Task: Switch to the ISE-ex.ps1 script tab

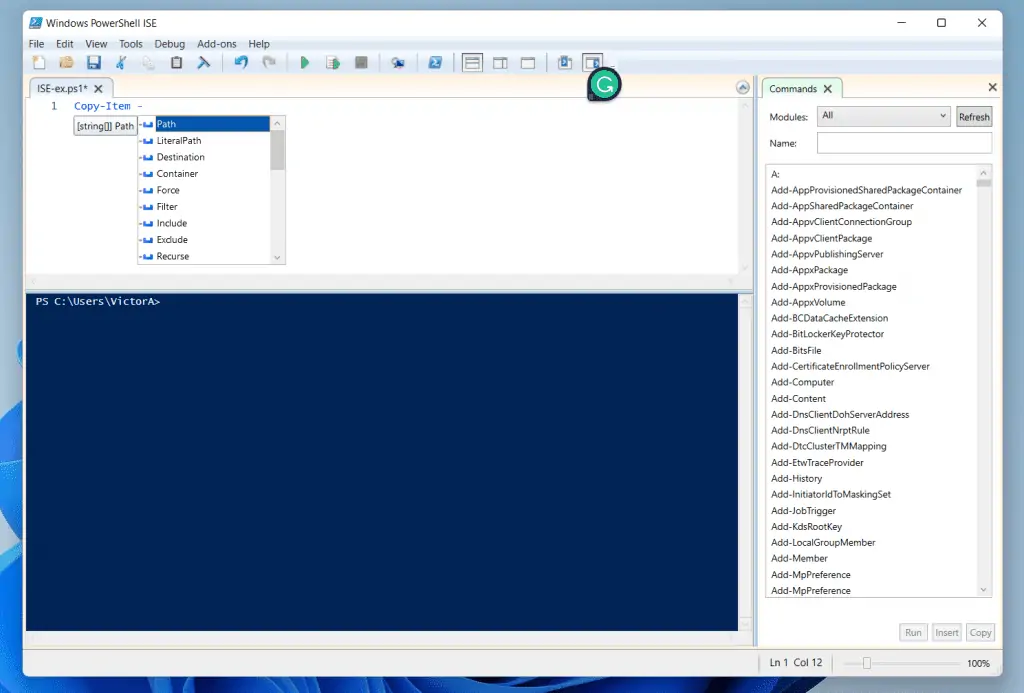Action: pyautogui.click(x=62, y=88)
